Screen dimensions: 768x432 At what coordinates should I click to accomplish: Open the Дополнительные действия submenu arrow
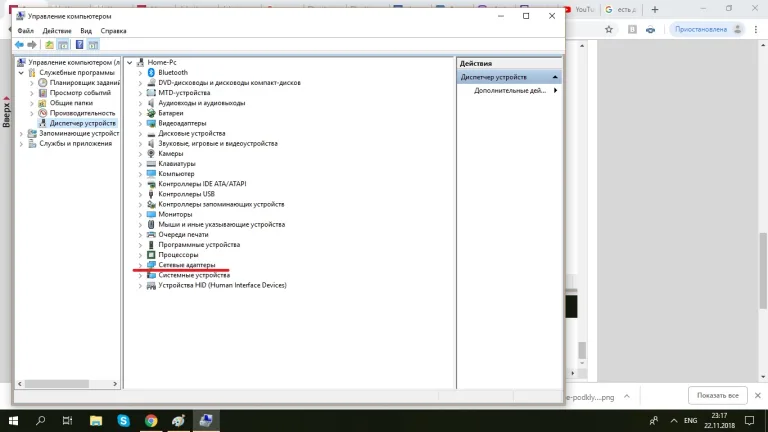(555, 91)
